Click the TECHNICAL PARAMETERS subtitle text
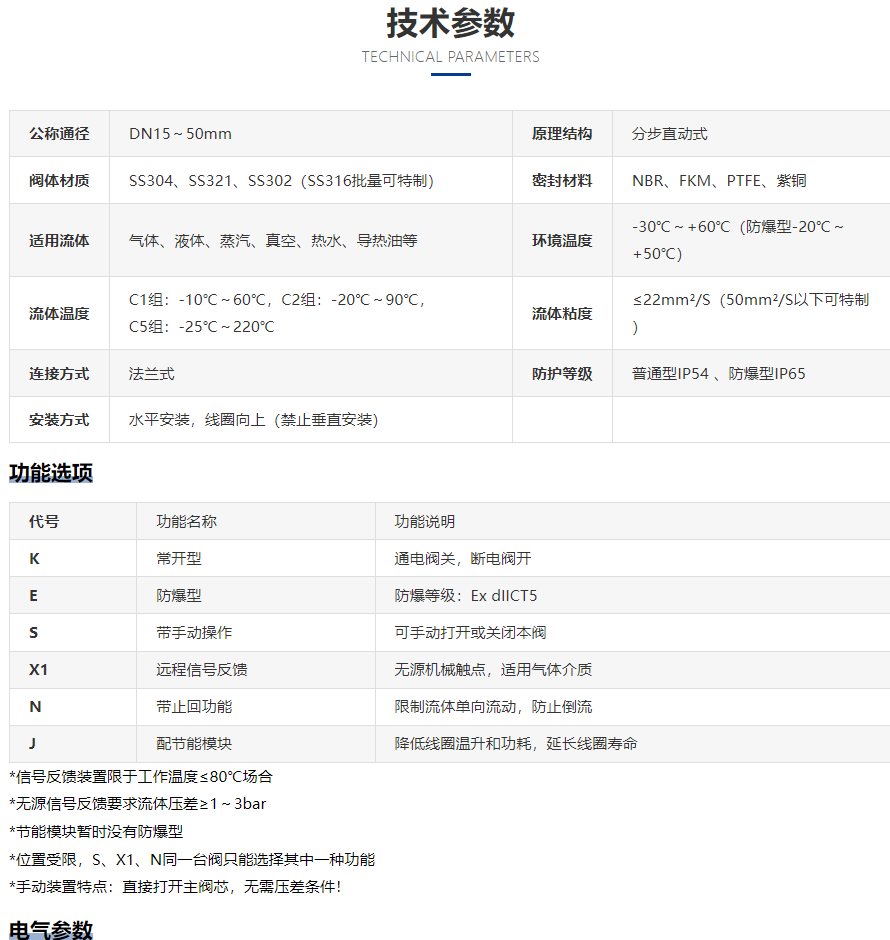This screenshot has width=890, height=940. 450,57
